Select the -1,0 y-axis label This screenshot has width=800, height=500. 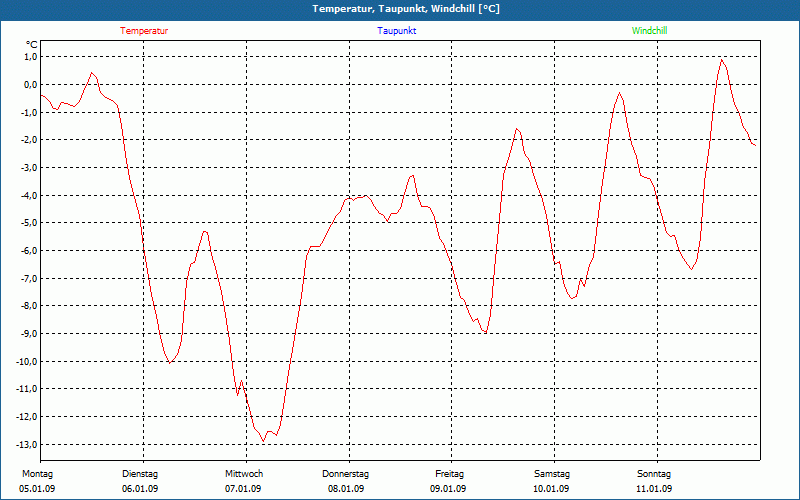(x=29, y=112)
